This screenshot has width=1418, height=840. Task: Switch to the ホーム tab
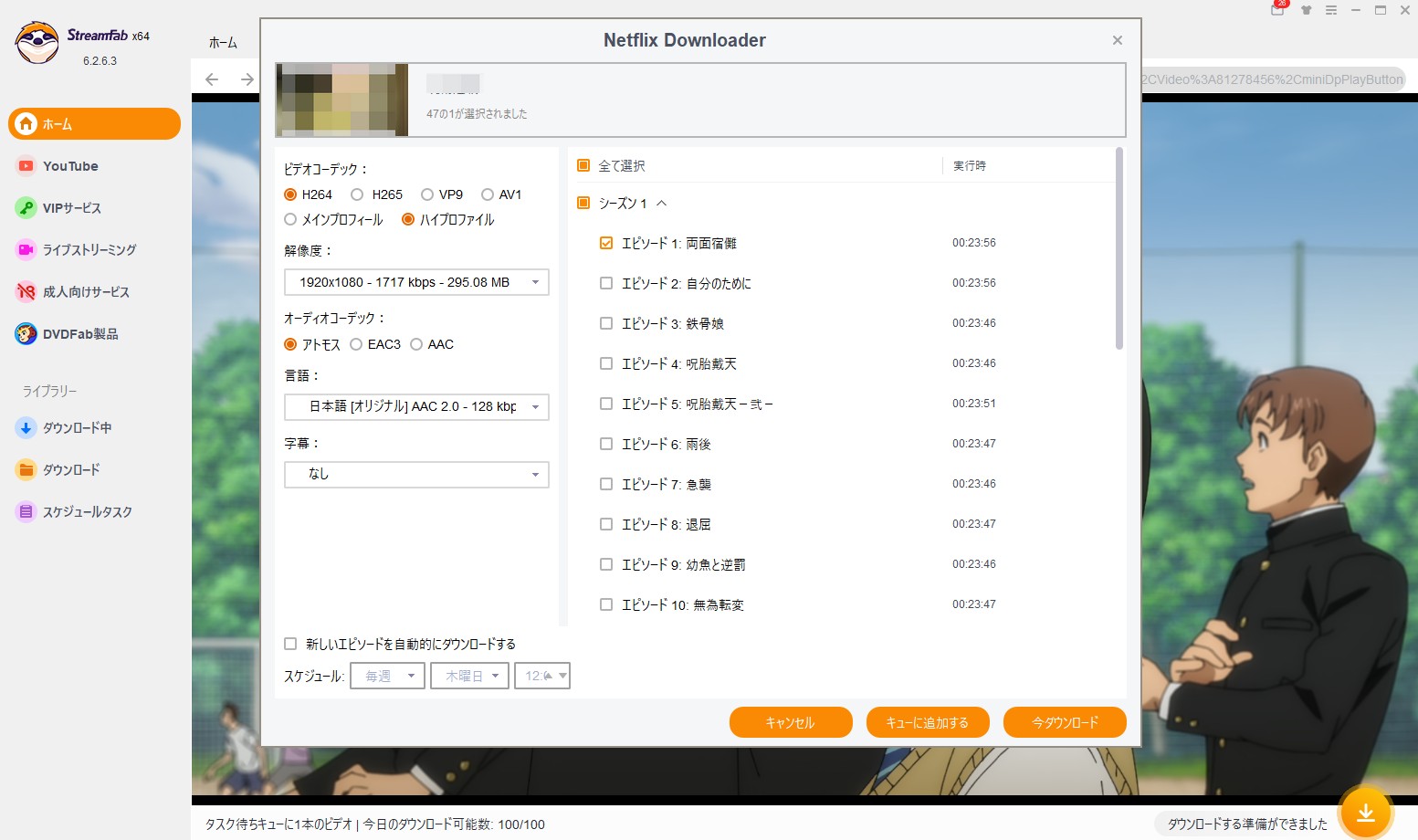click(222, 41)
